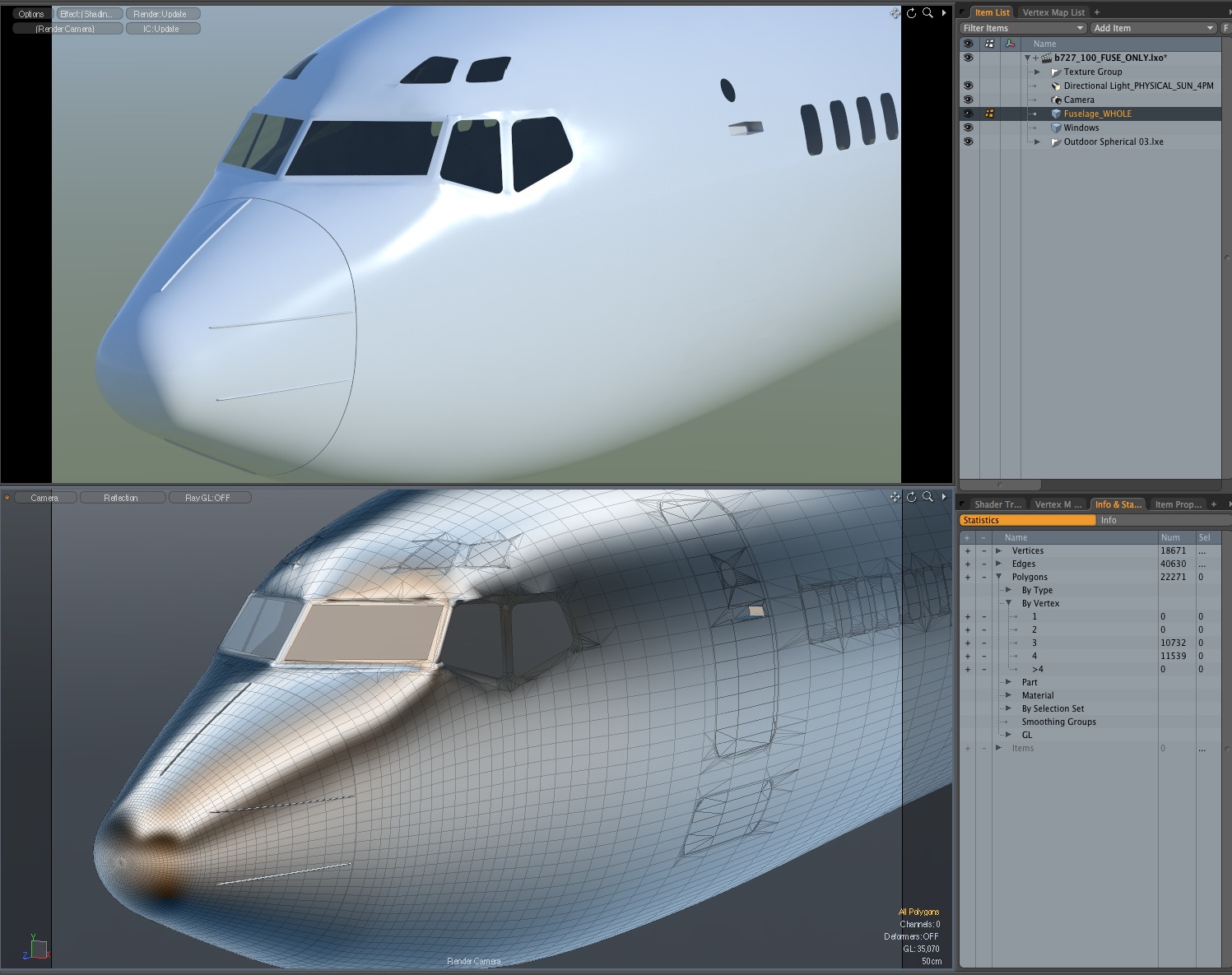The height and width of the screenshot is (975, 1232).
Task: Expand the Texture Group tree node
Action: coord(1038,72)
